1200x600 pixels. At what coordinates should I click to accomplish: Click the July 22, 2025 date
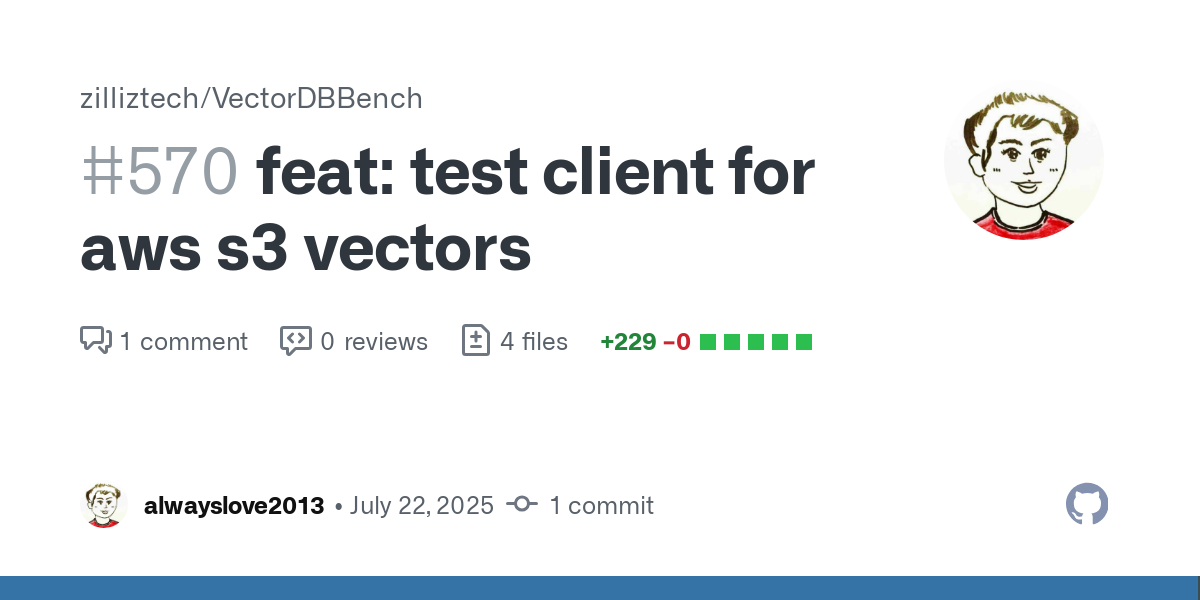422,506
